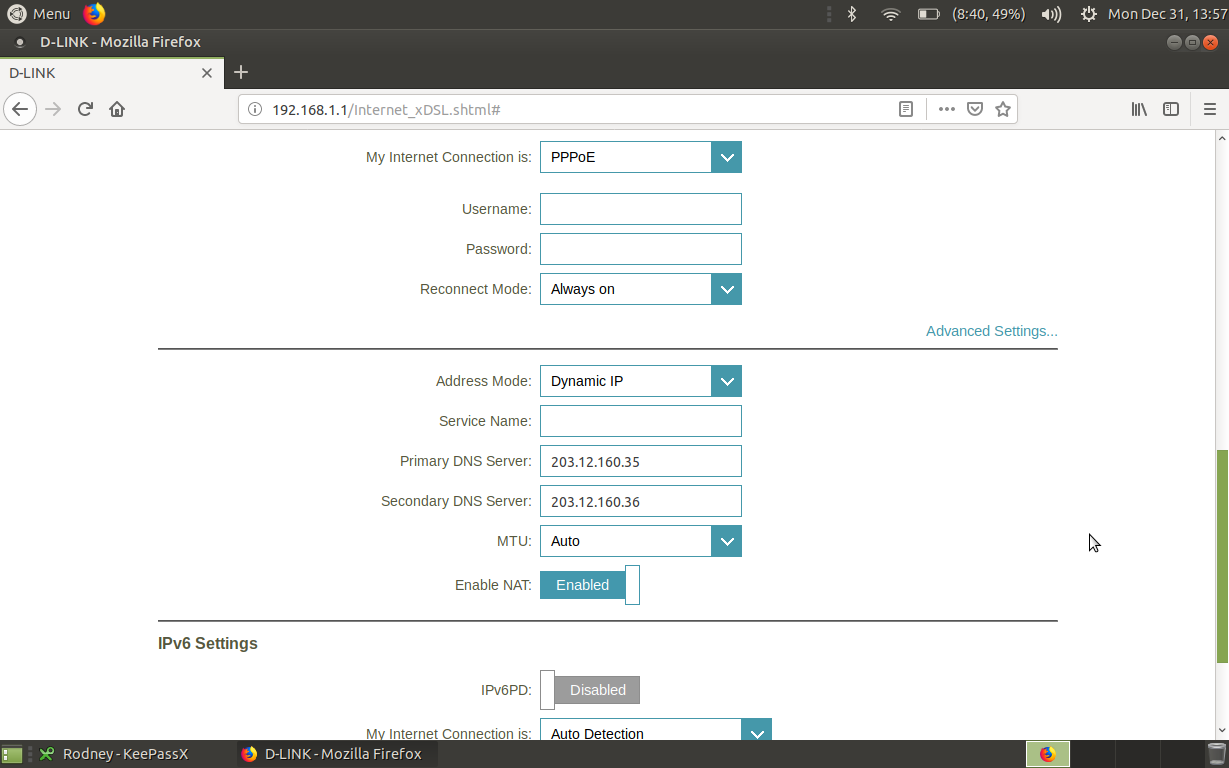
Task: Click IPv6 Settings heading
Action: [208, 643]
